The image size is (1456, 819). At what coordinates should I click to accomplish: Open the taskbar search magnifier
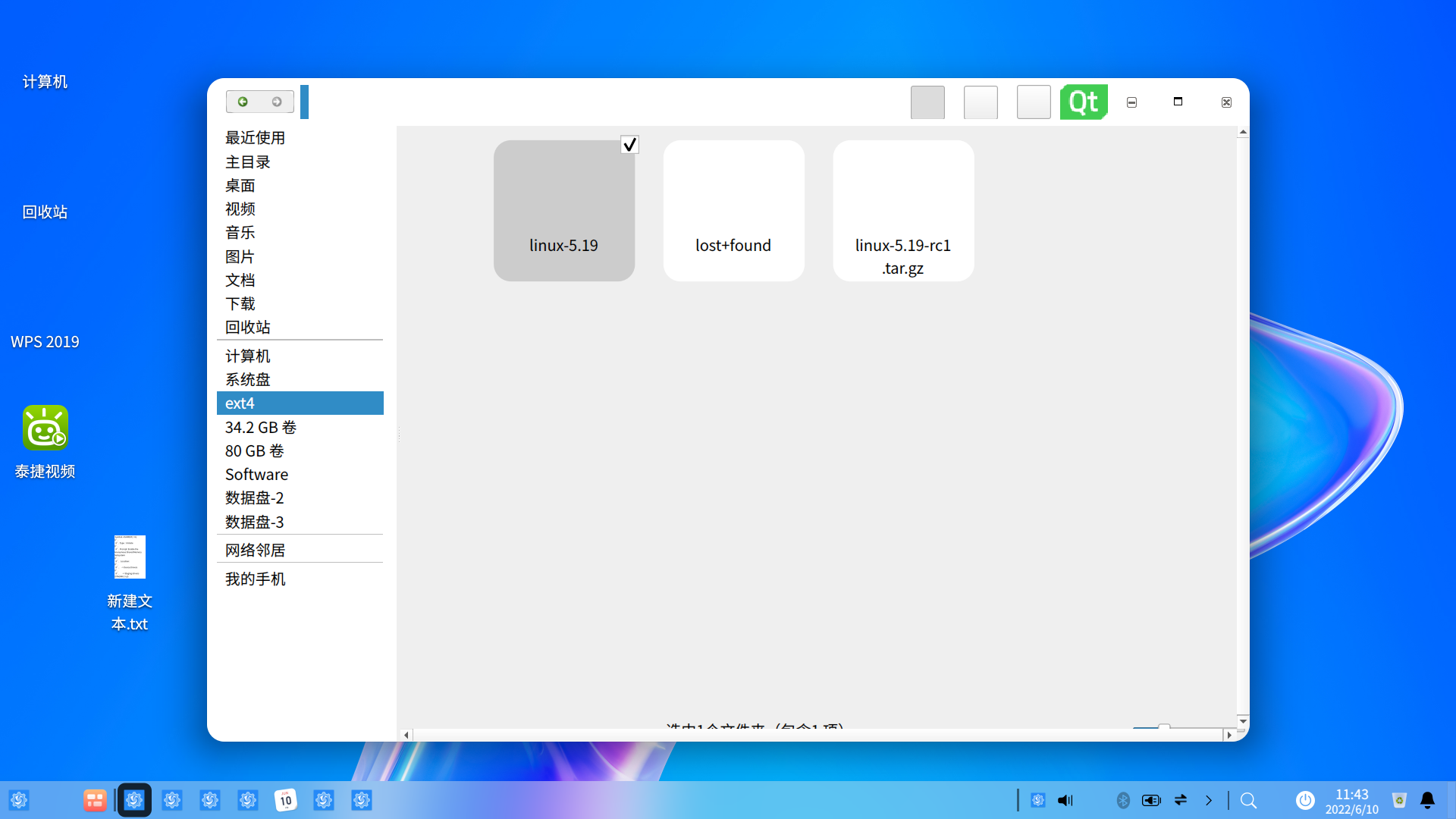click(1248, 800)
